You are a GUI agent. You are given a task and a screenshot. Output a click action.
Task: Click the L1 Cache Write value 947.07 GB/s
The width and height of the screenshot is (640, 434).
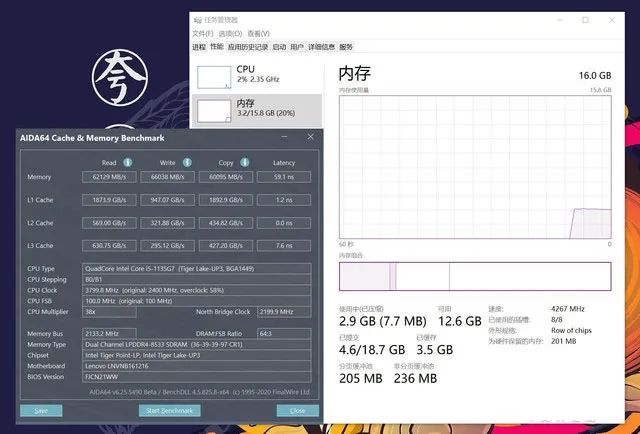167,200
